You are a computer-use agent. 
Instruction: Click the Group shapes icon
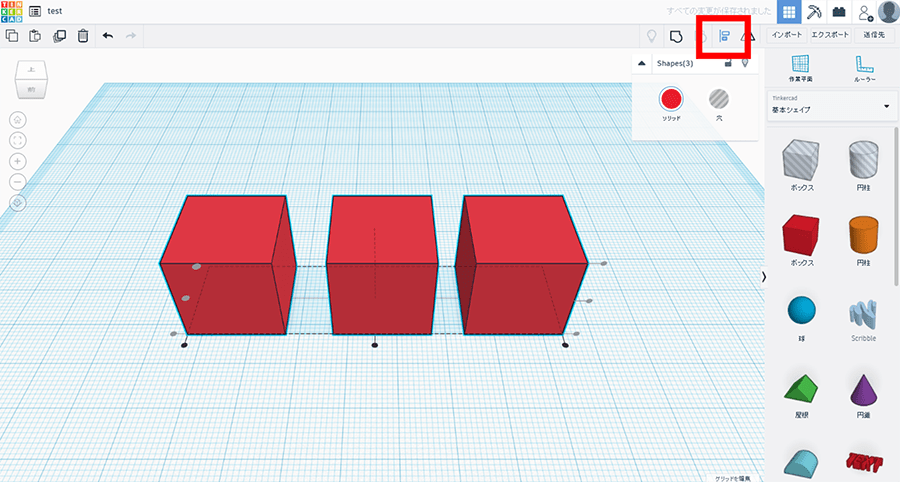click(677, 37)
